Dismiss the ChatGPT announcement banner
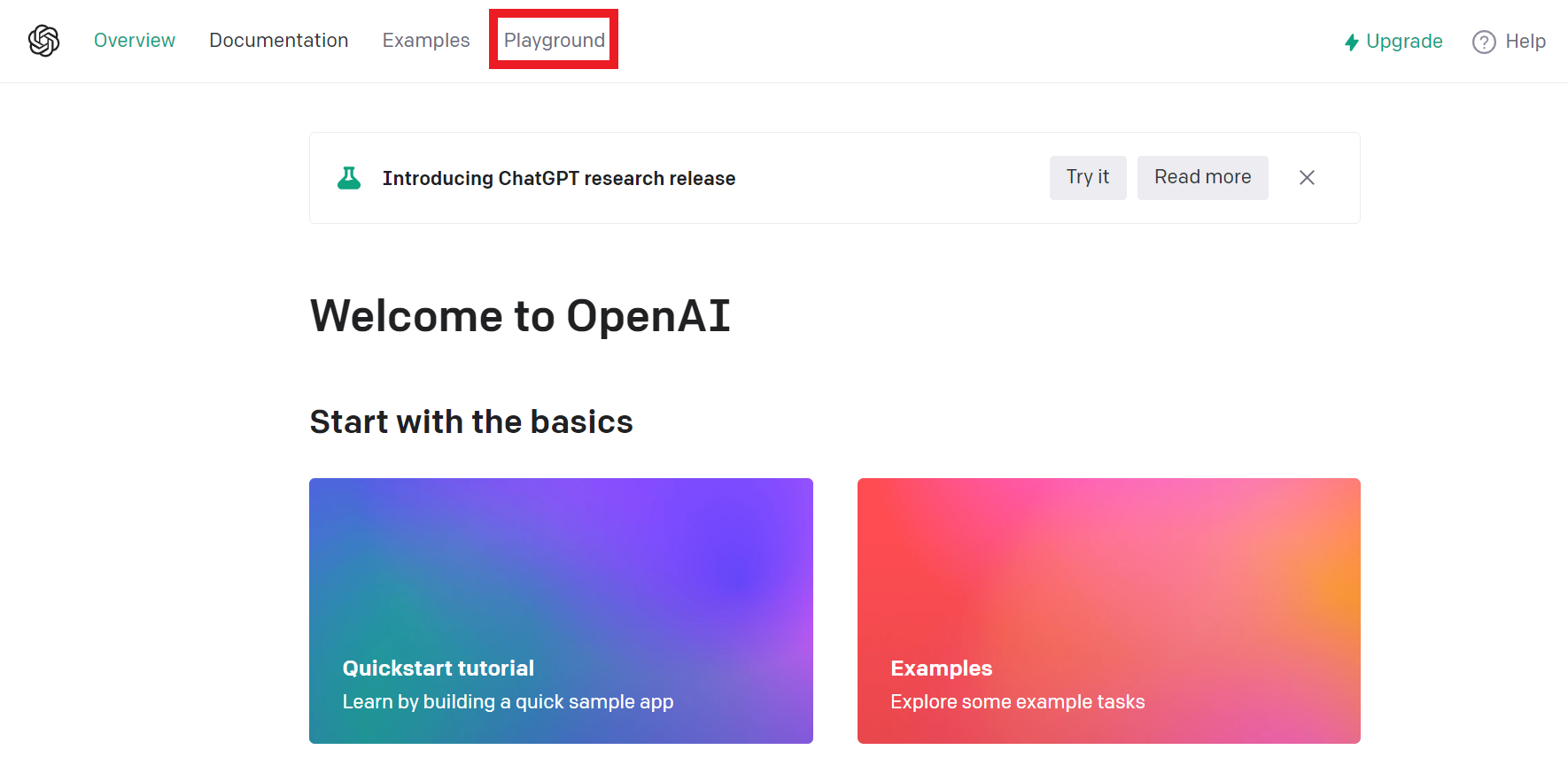Image resolution: width=1568 pixels, height=773 pixels. [1307, 178]
